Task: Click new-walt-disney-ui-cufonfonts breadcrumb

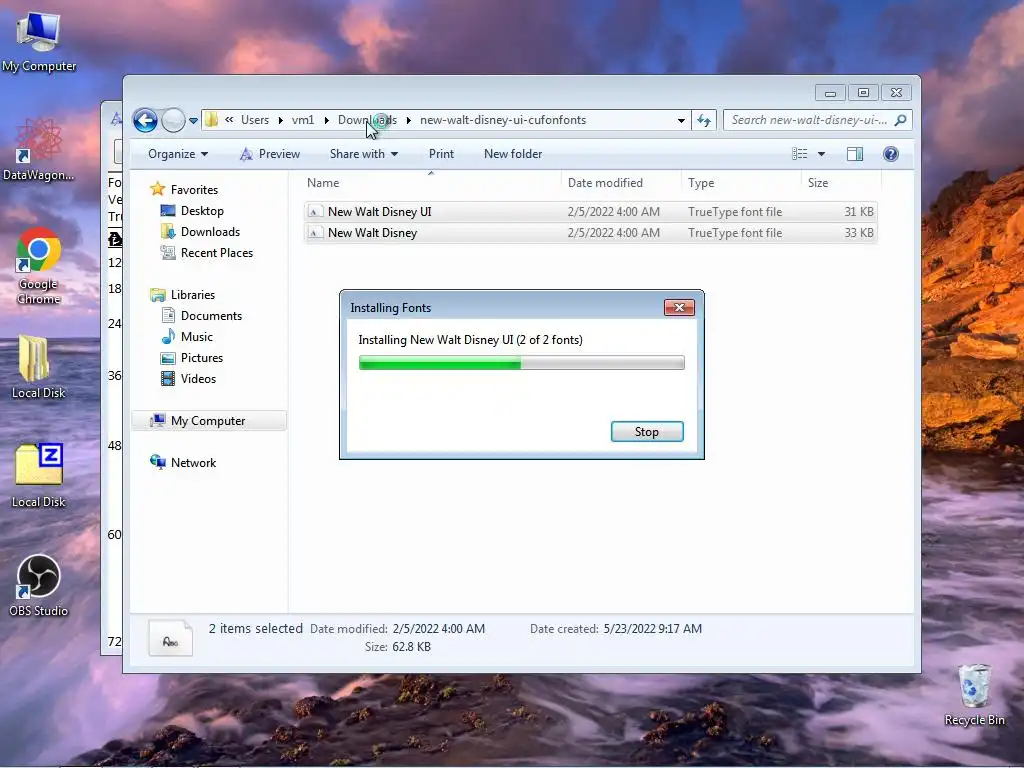Action: click(503, 120)
